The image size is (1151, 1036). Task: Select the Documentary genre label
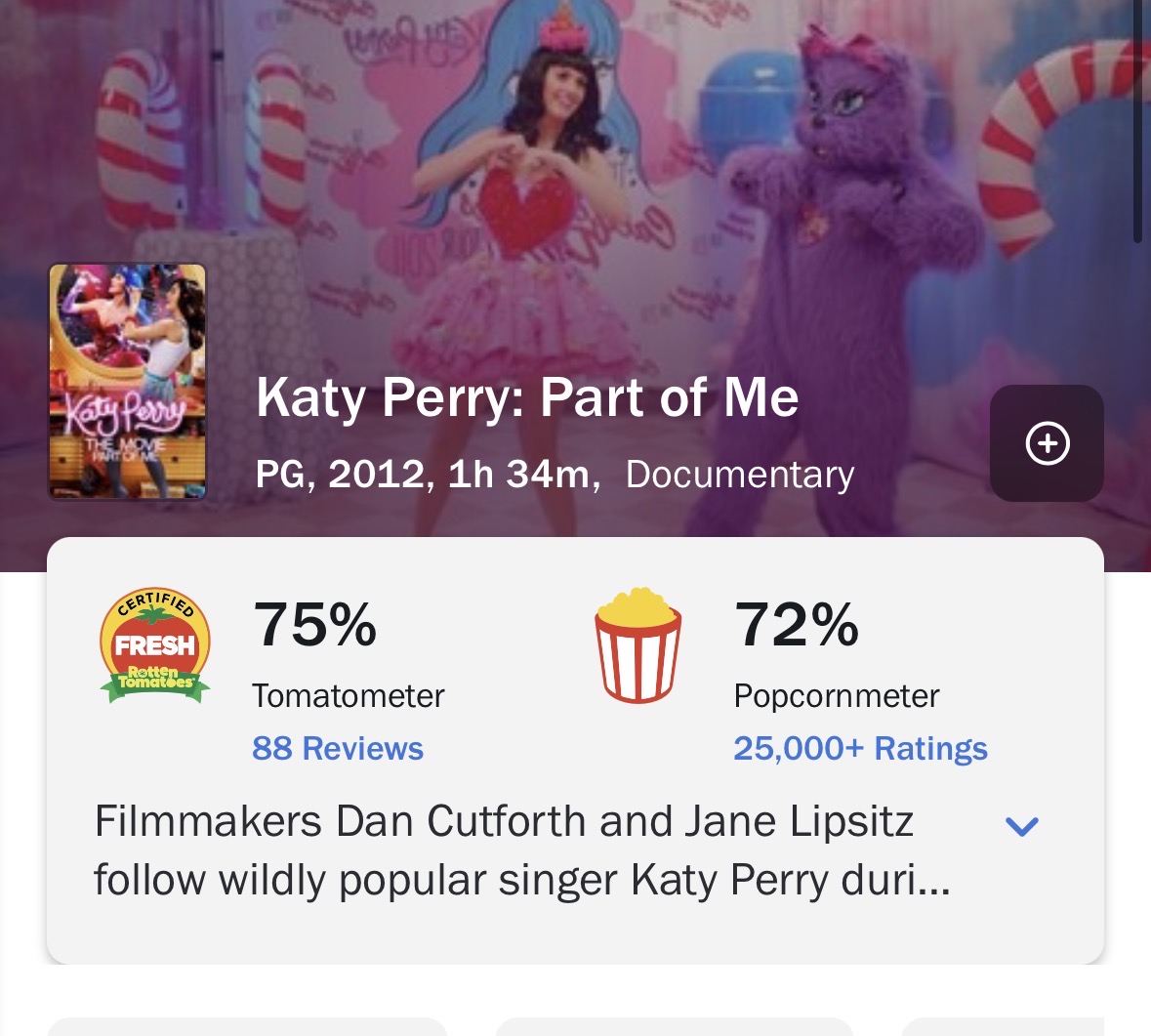740,475
